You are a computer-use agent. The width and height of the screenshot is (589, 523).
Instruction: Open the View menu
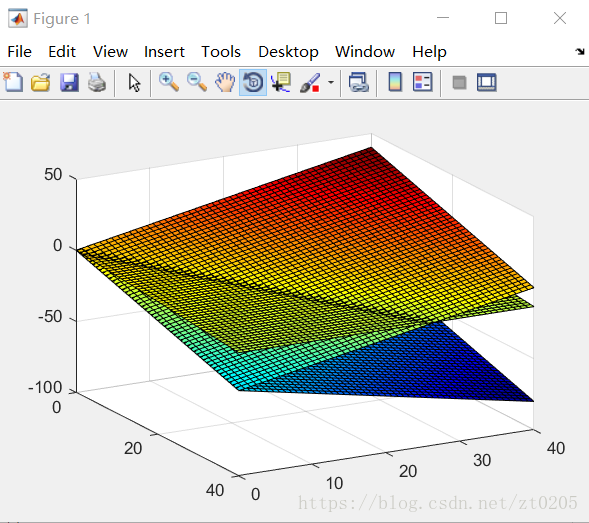[x=110, y=51]
